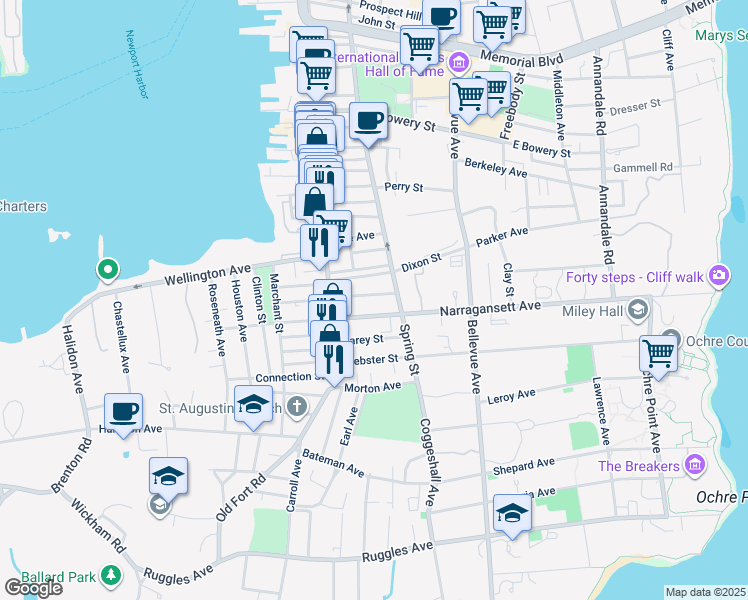
Task: Click the Morton Ave street label
Action: (x=373, y=387)
